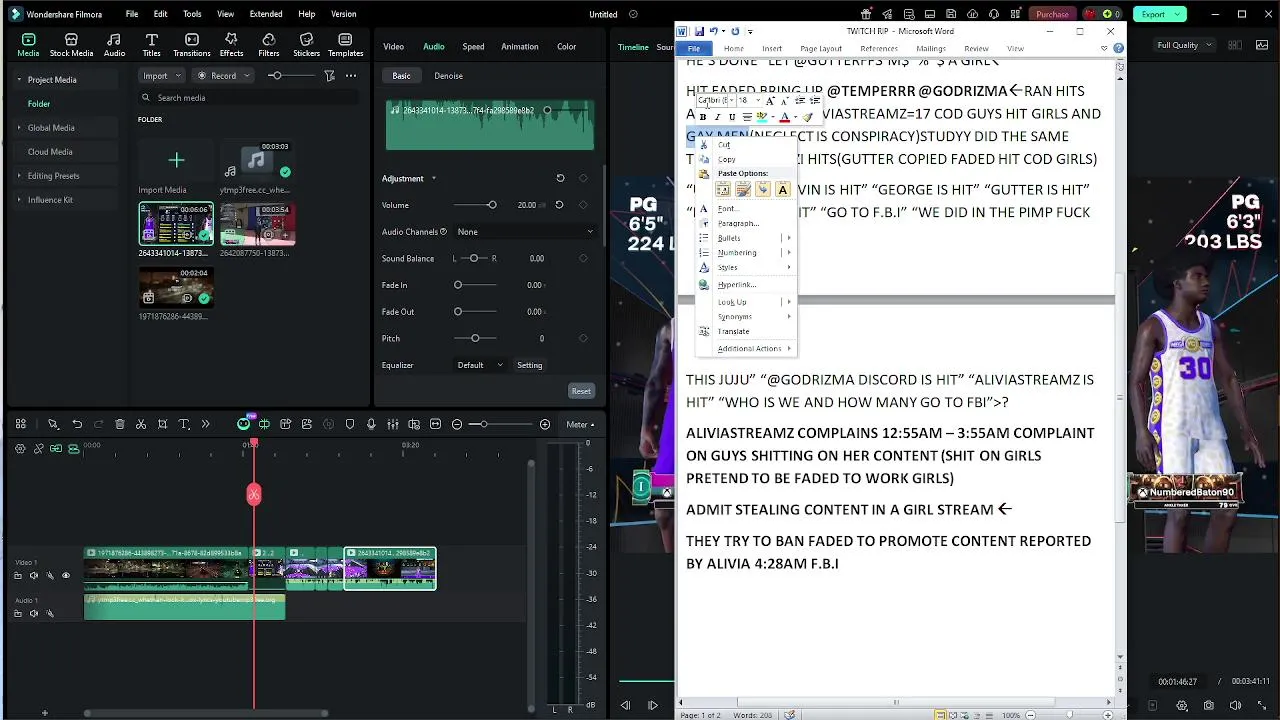Switch to the Speed tab

coord(473,47)
